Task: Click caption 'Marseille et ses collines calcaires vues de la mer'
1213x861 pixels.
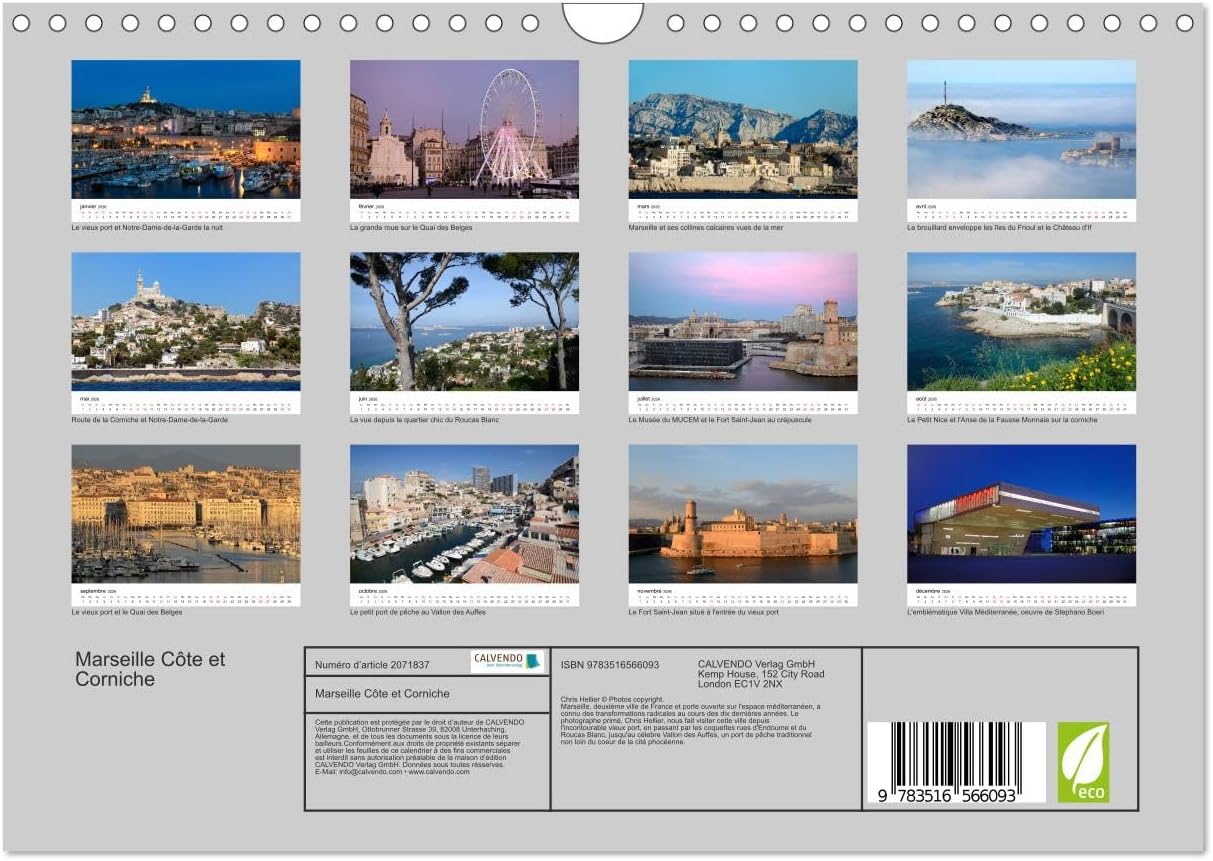Action: pos(706,227)
